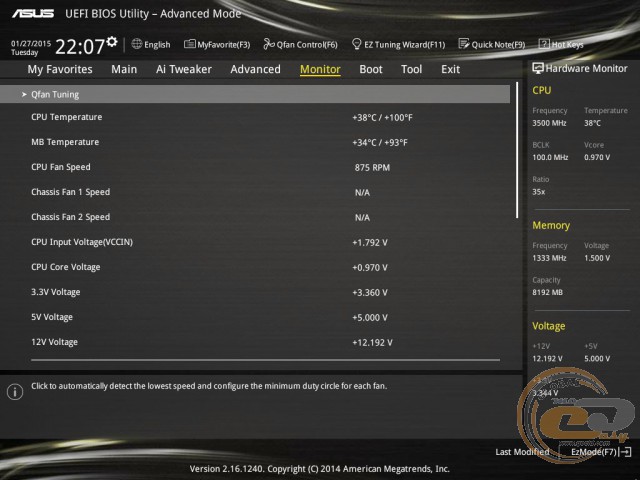Launch Qfan Control(F6)

click(301, 44)
